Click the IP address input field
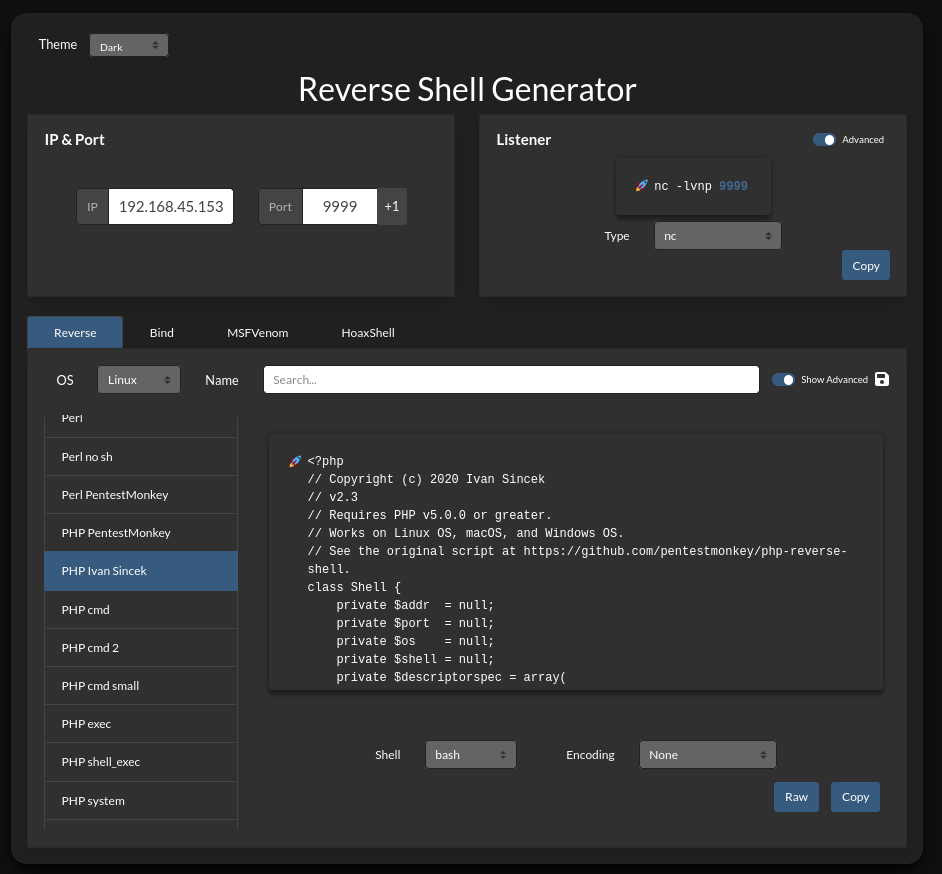This screenshot has height=874, width=942. 171,207
